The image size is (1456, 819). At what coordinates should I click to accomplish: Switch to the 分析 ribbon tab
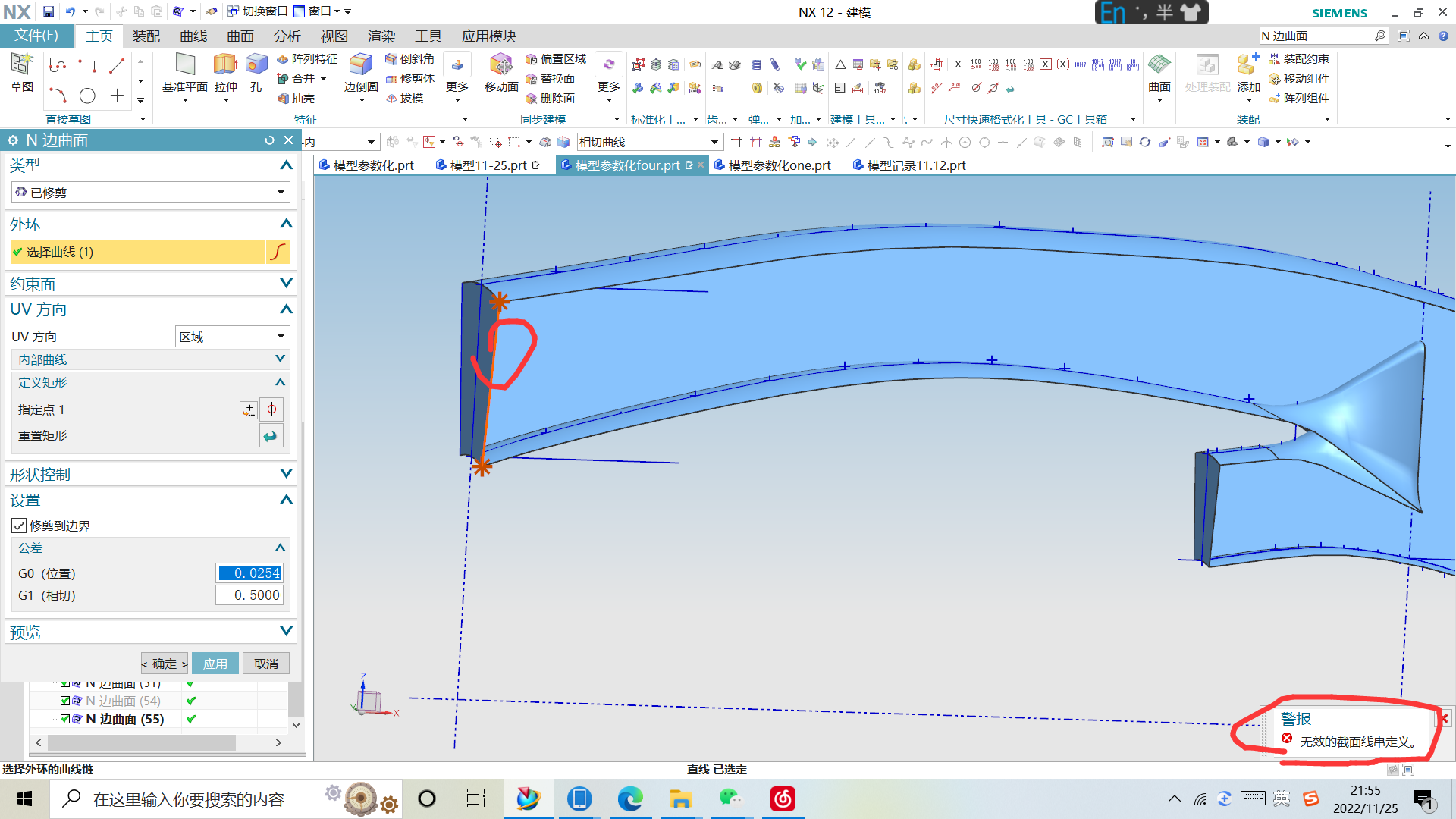coord(287,36)
